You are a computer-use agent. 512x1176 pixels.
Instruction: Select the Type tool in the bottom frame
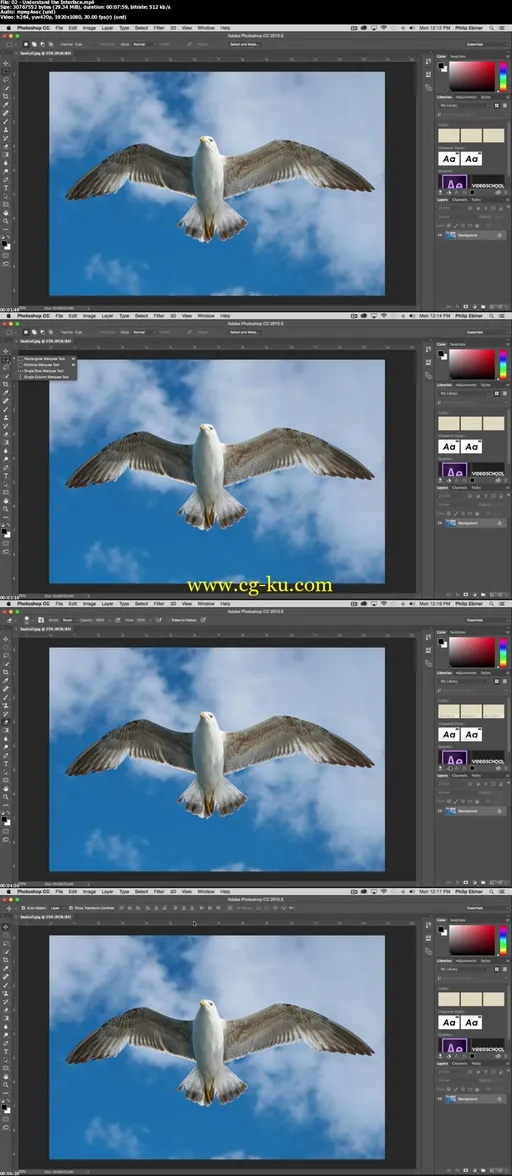[x=5, y=1052]
